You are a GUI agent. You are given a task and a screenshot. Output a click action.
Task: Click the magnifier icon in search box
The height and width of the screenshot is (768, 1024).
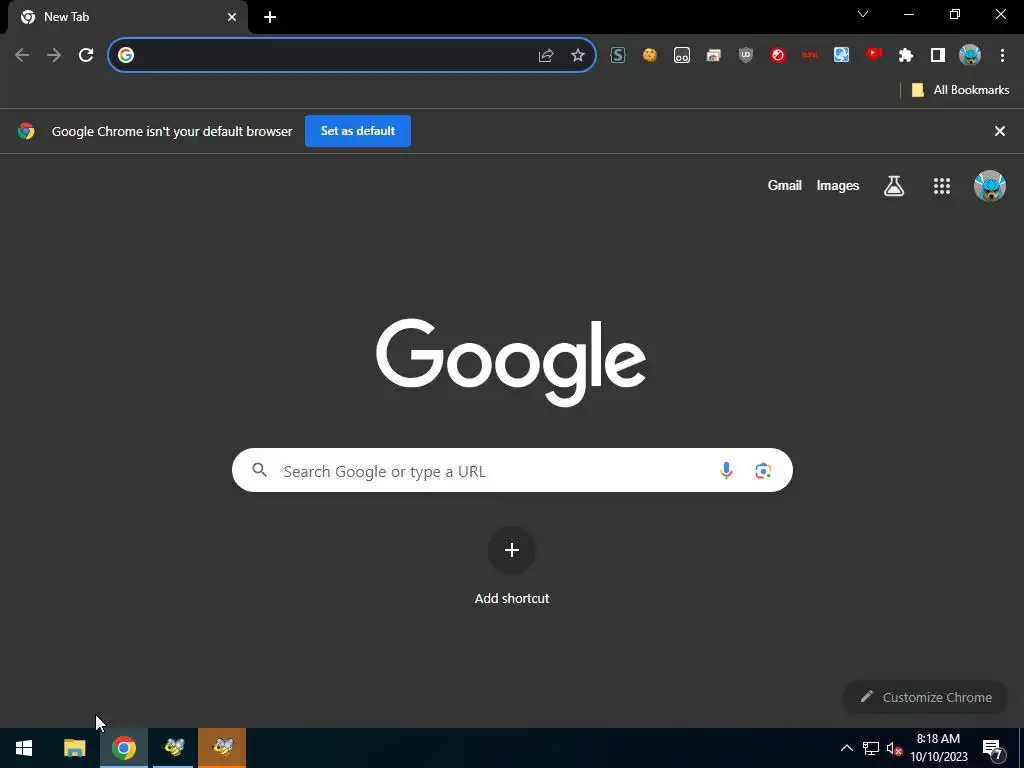coord(259,470)
